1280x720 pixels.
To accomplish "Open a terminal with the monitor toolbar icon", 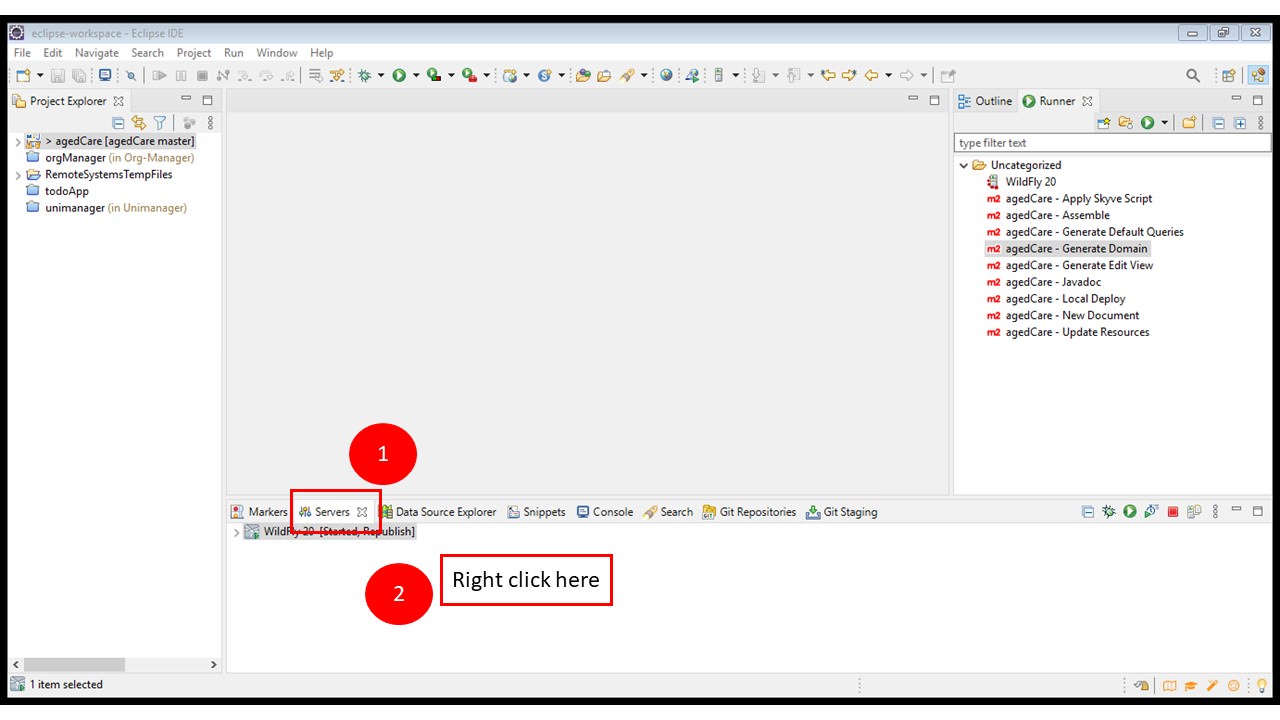I will click(105, 75).
